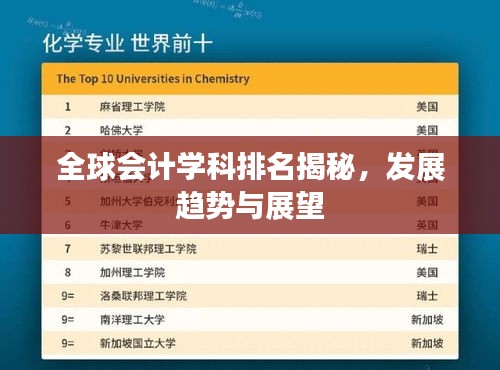
Task: Click rank 9= beside 洛桑联邦理工学院
Action: point(68,296)
